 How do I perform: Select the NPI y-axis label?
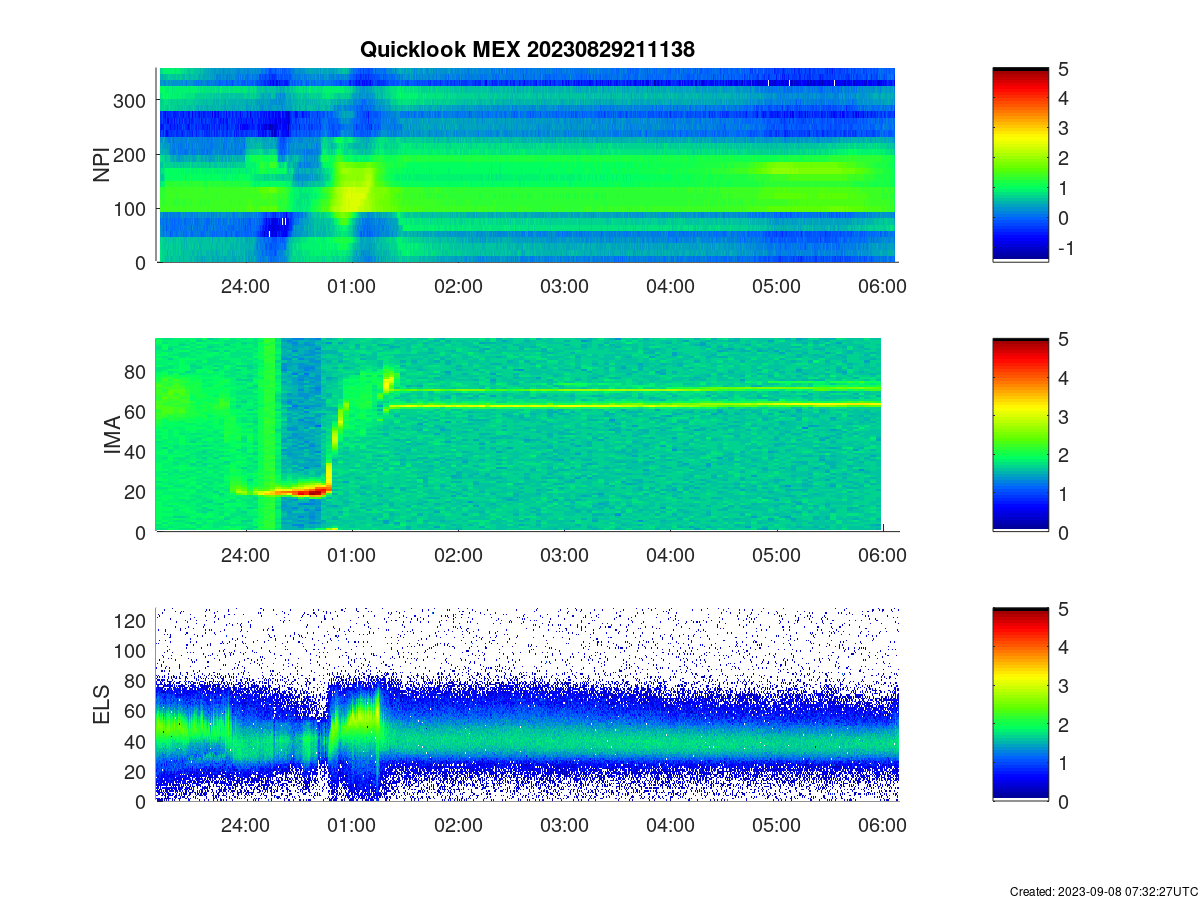click(x=102, y=165)
